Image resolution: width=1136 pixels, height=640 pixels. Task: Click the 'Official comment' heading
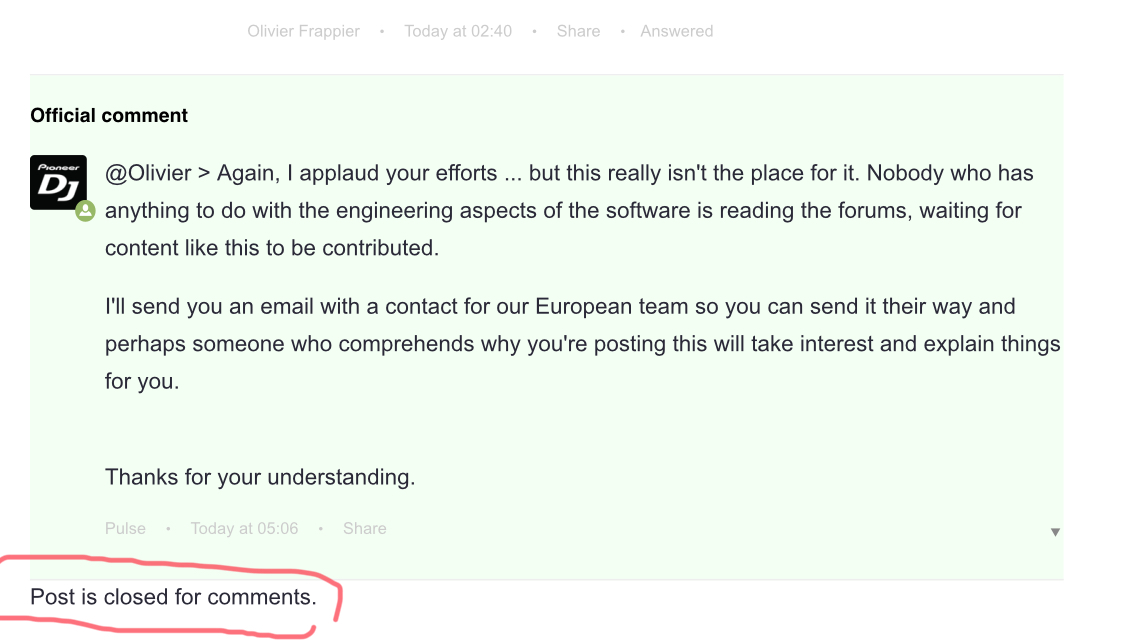point(109,115)
